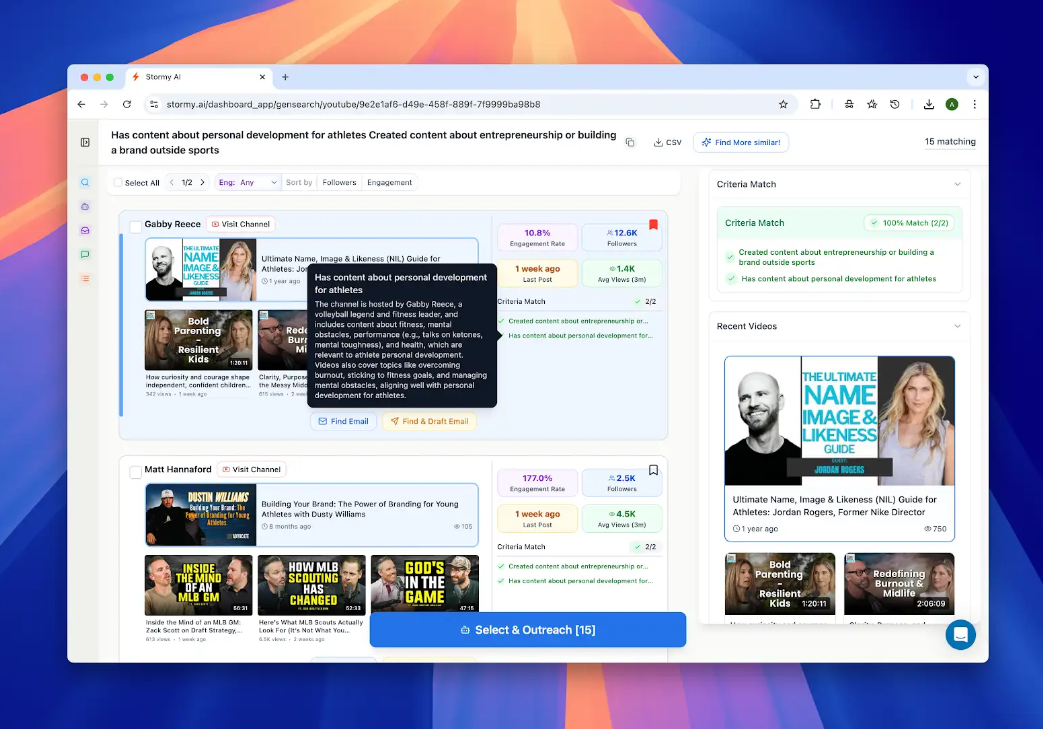Click the 100% Match (2/2) badge
This screenshot has width=1043, height=729.
coord(909,223)
